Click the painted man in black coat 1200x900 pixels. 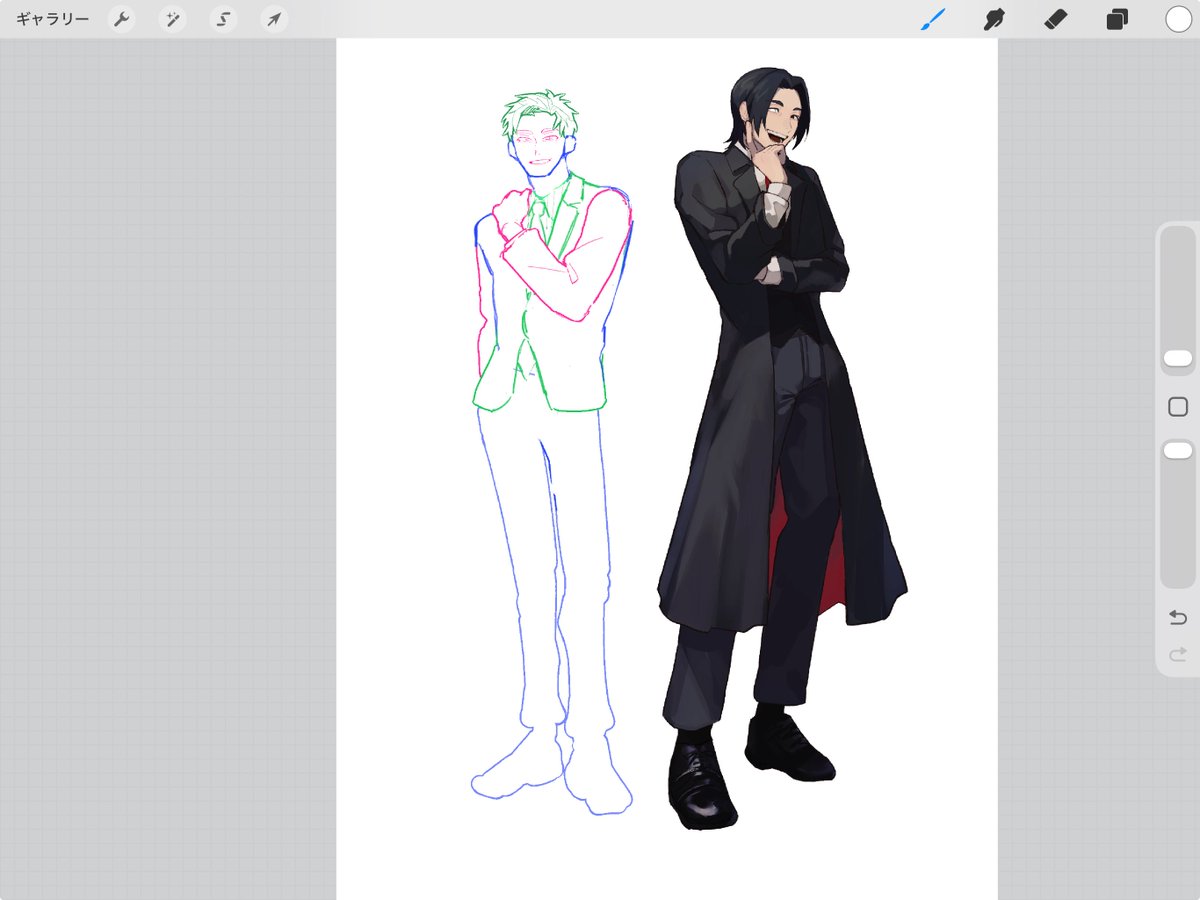(780, 448)
